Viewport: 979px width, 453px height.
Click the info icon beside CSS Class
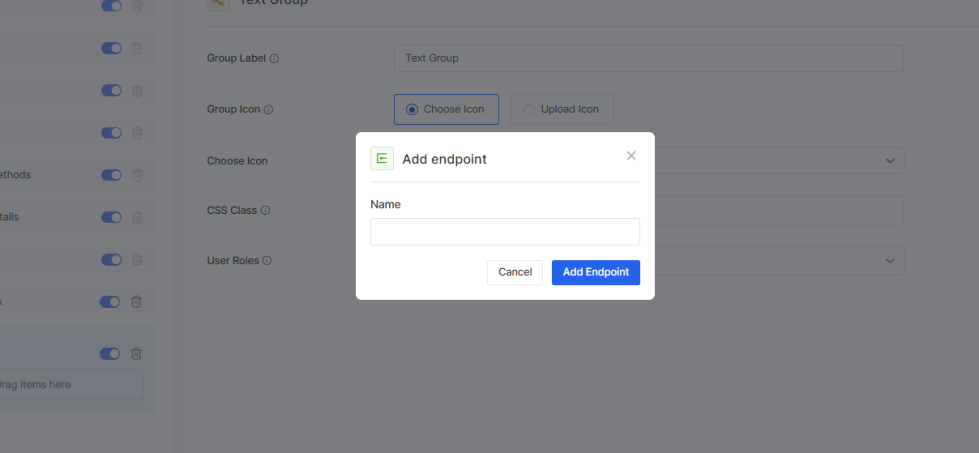[x=266, y=211]
